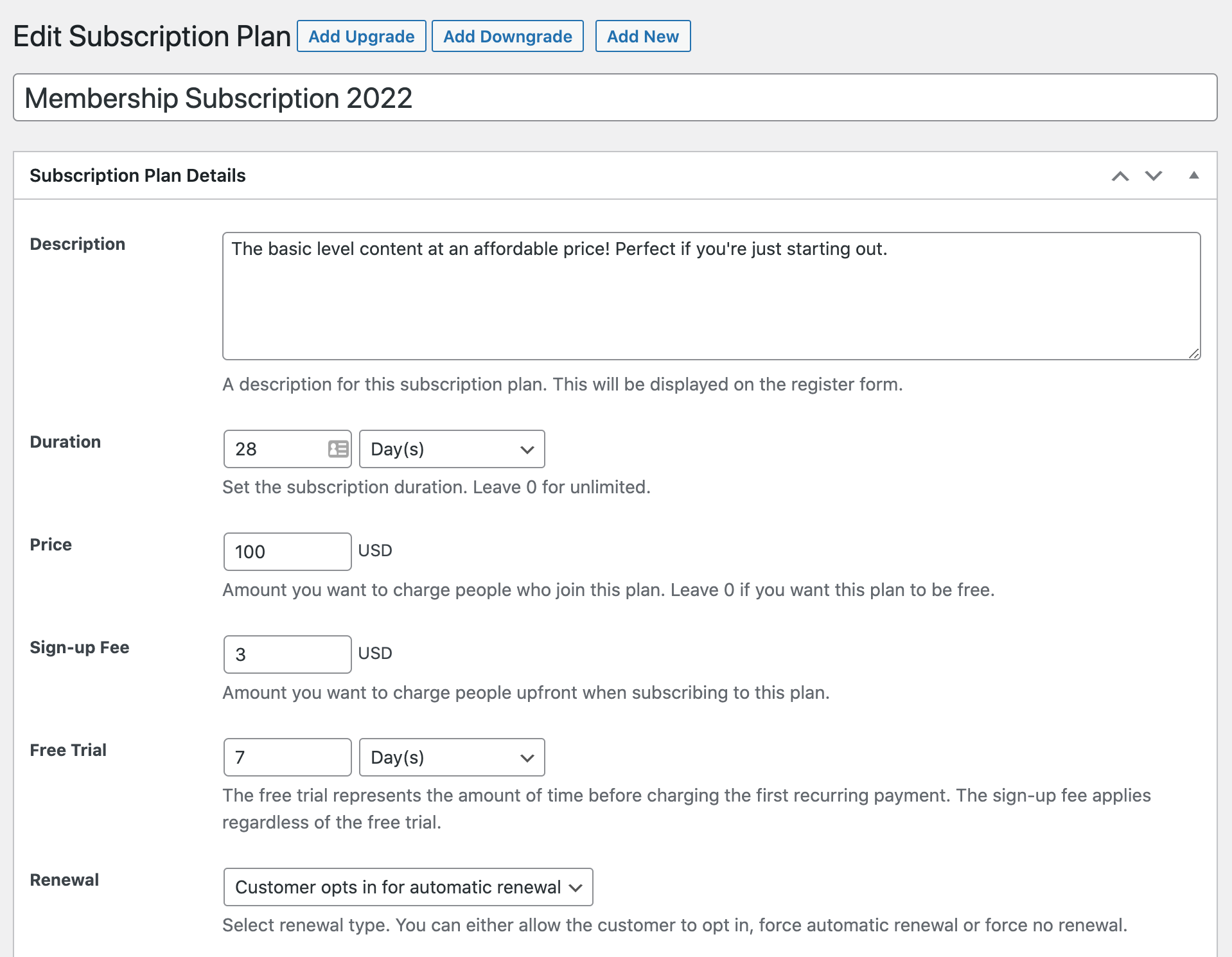Click the Free Trial number field

287,757
